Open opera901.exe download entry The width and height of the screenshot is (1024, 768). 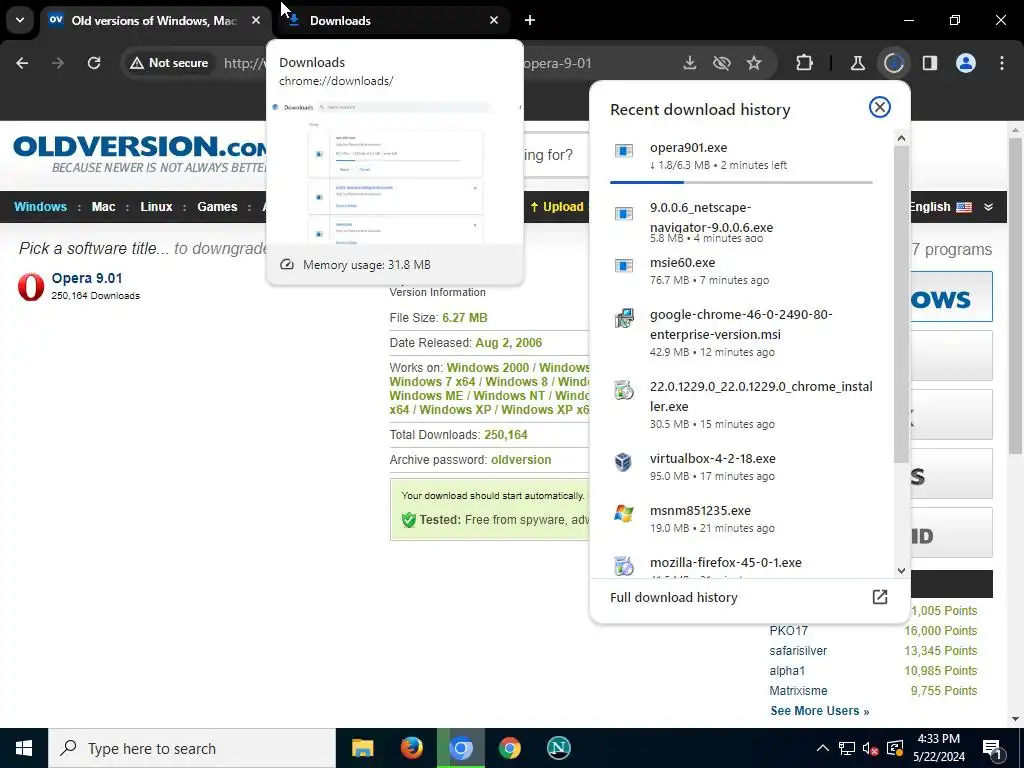(741, 156)
